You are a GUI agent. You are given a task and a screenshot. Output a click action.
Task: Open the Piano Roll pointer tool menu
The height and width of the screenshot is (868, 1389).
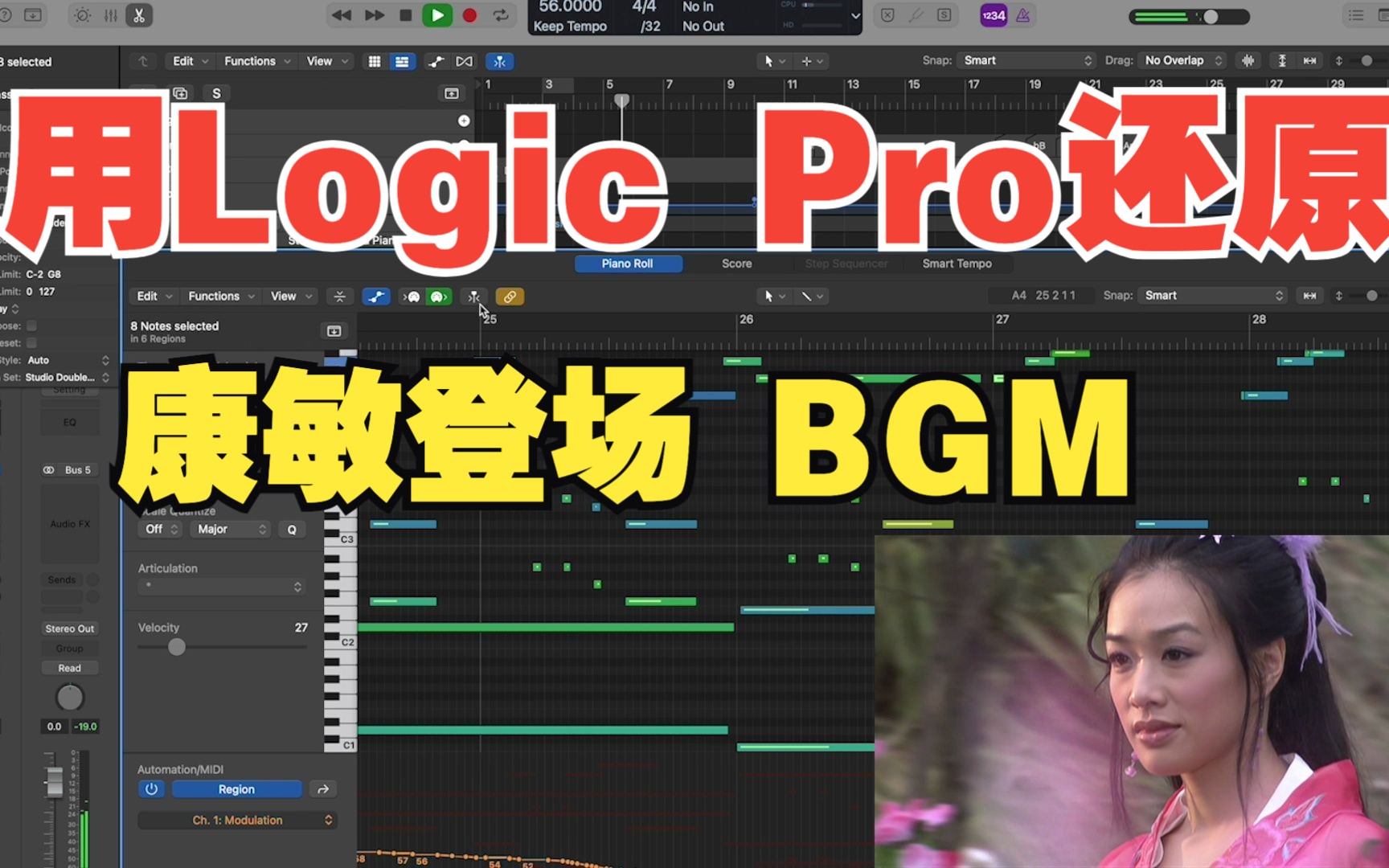coord(775,296)
